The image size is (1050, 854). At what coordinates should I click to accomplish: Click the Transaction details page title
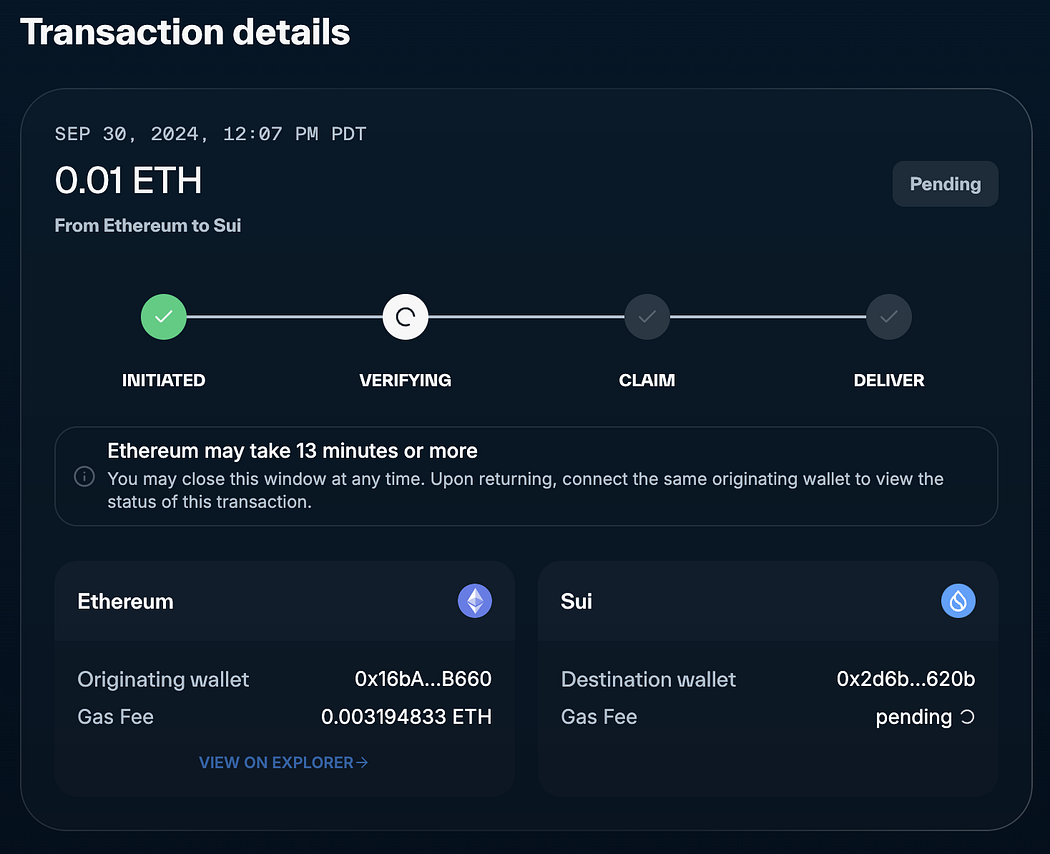pos(185,32)
